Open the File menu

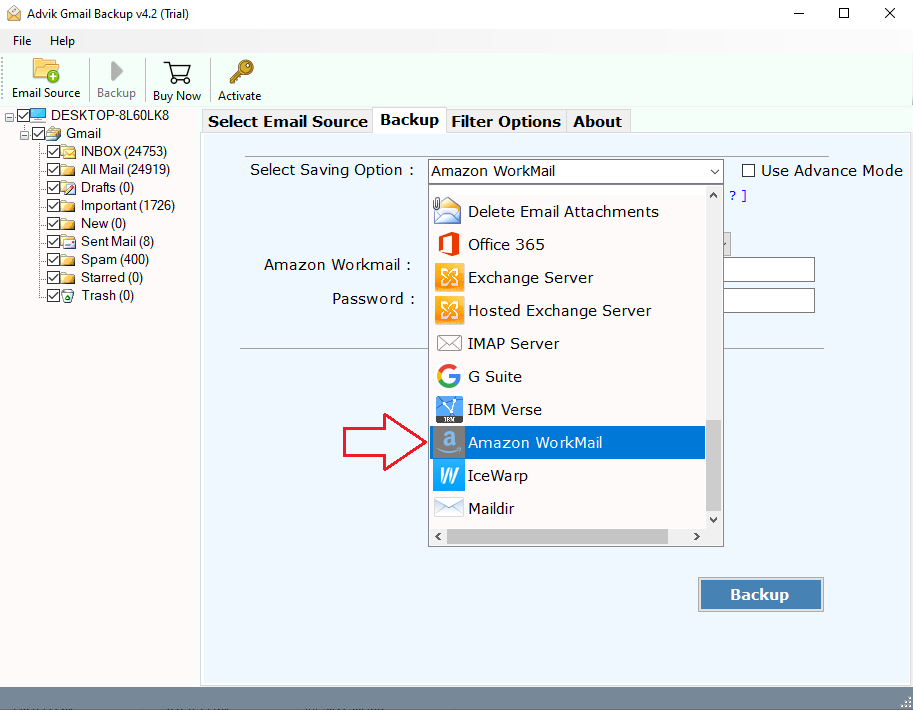(x=22, y=41)
